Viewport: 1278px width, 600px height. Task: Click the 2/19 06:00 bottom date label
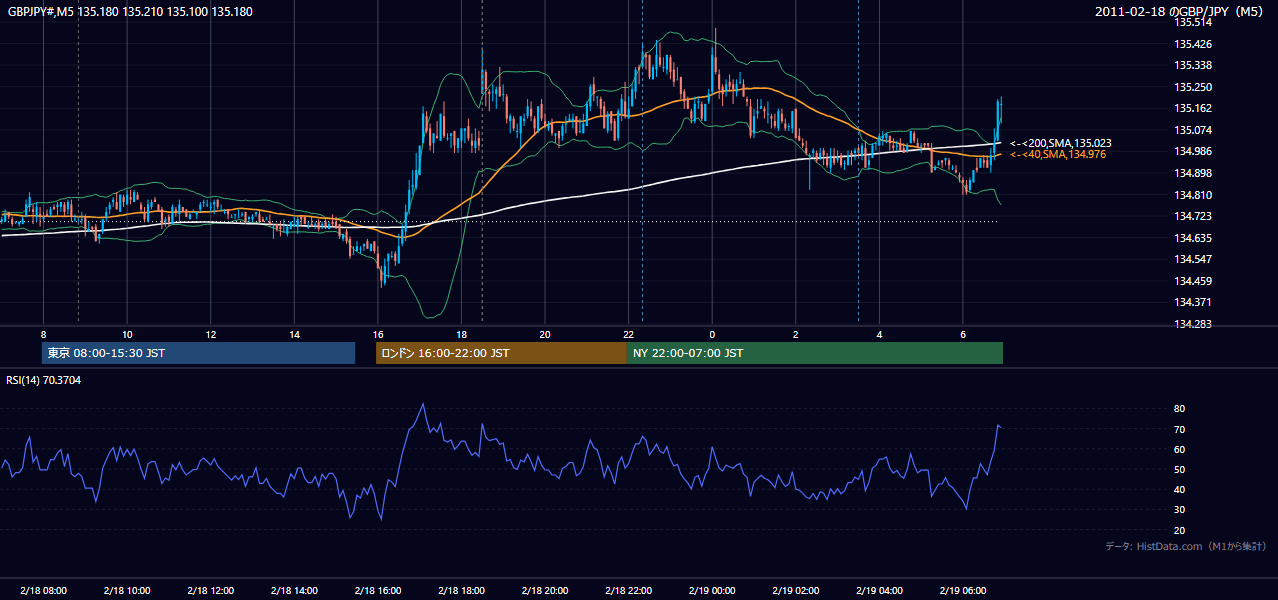[963, 591]
